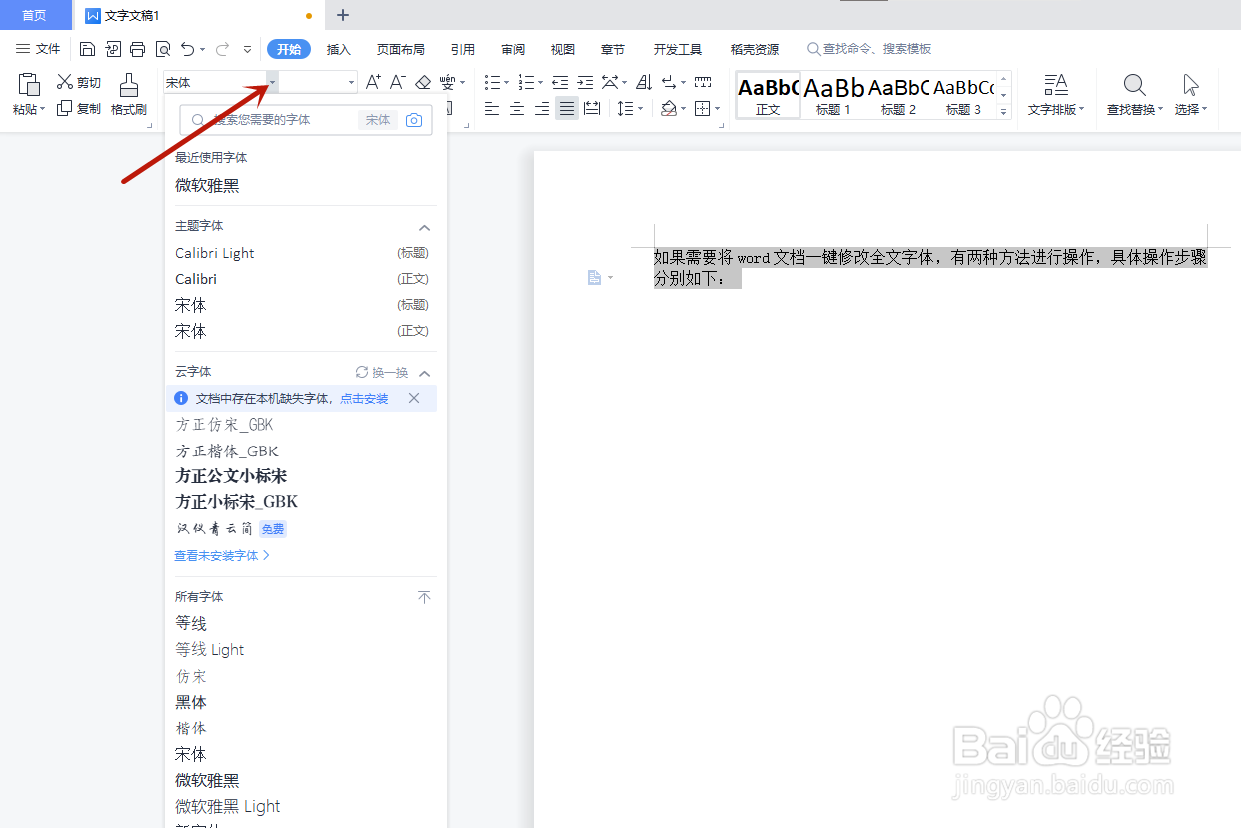Click the decrease indent icon
The height and width of the screenshot is (828, 1241).
(560, 82)
